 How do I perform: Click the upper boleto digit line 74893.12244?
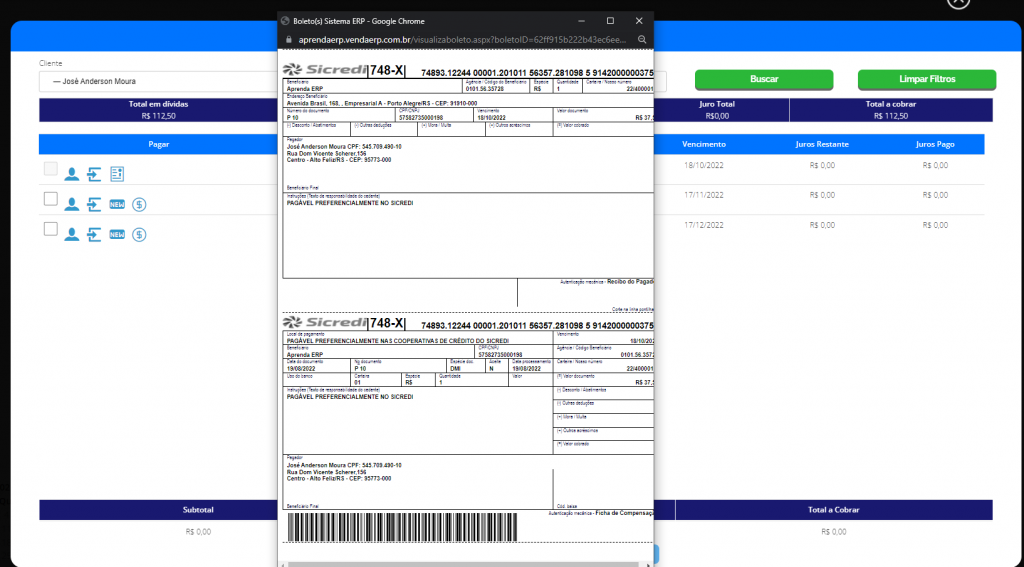point(537,73)
